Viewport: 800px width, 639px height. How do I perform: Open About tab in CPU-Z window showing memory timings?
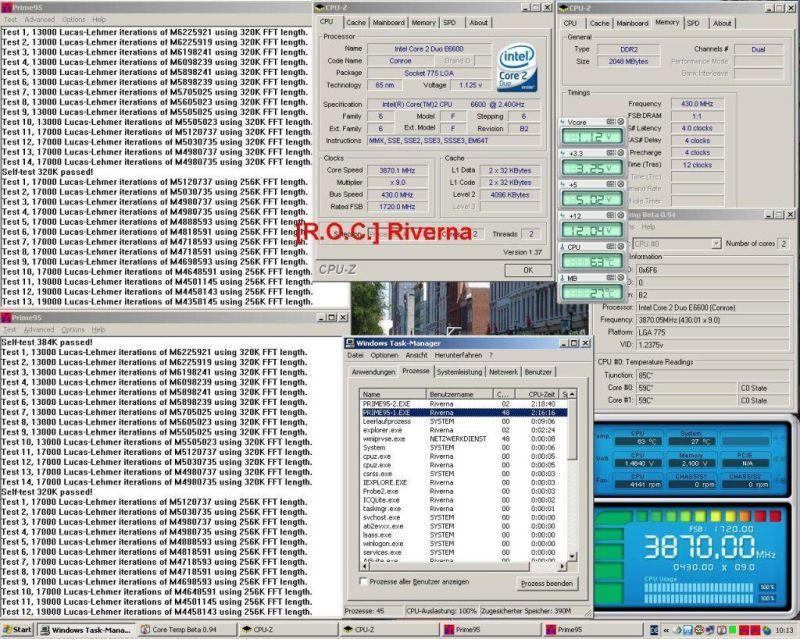[722, 23]
